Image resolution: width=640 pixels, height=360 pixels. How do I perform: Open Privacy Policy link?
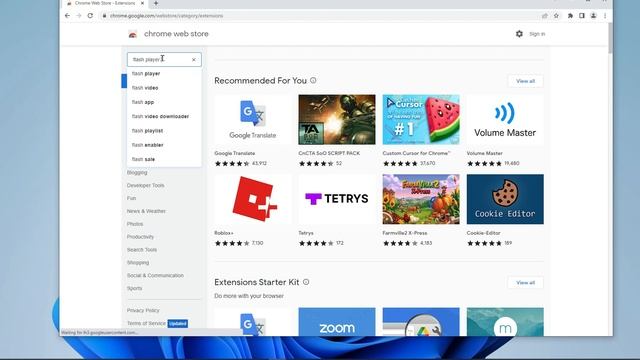[143, 310]
